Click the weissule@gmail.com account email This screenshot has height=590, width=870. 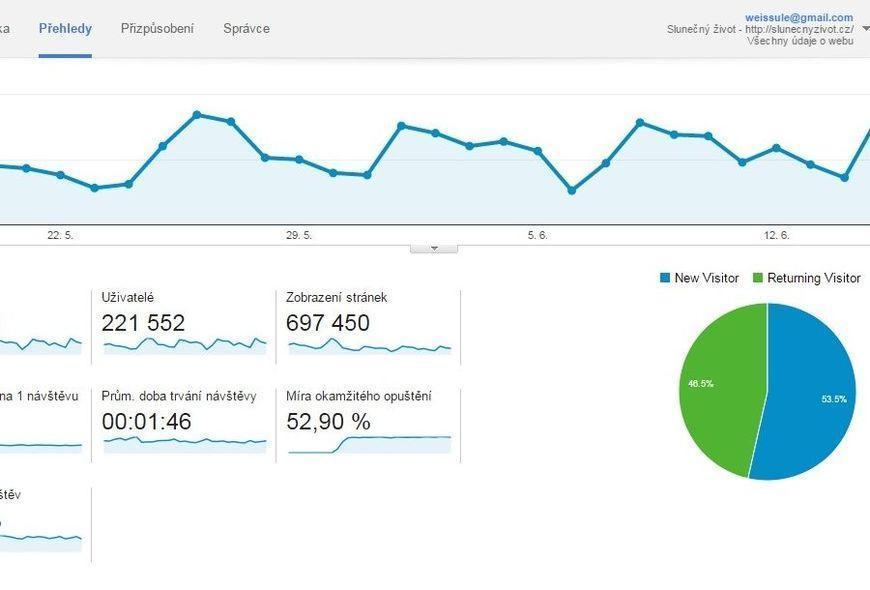pos(798,17)
